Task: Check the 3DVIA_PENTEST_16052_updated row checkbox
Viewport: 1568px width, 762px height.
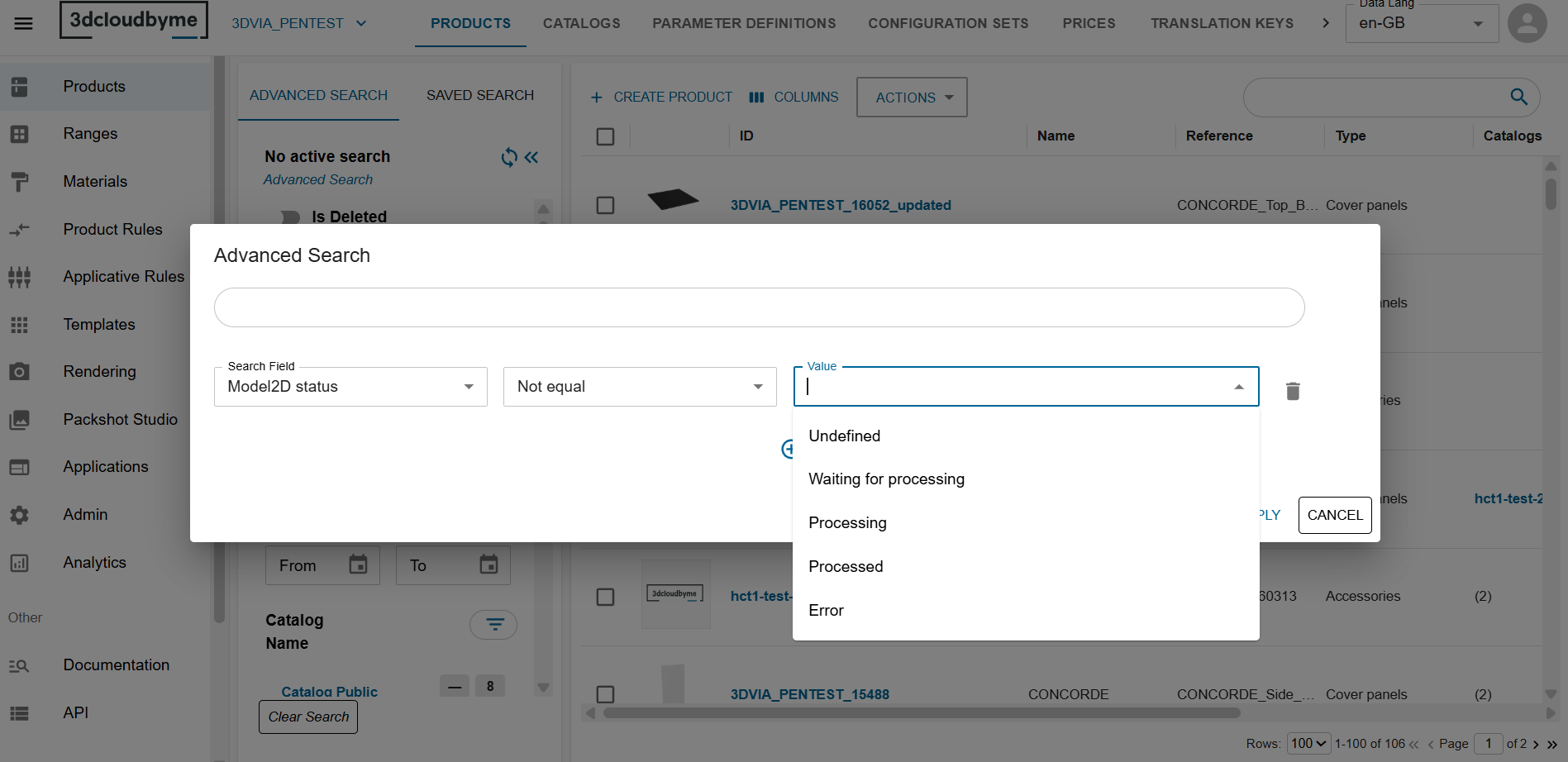Action: [x=605, y=205]
